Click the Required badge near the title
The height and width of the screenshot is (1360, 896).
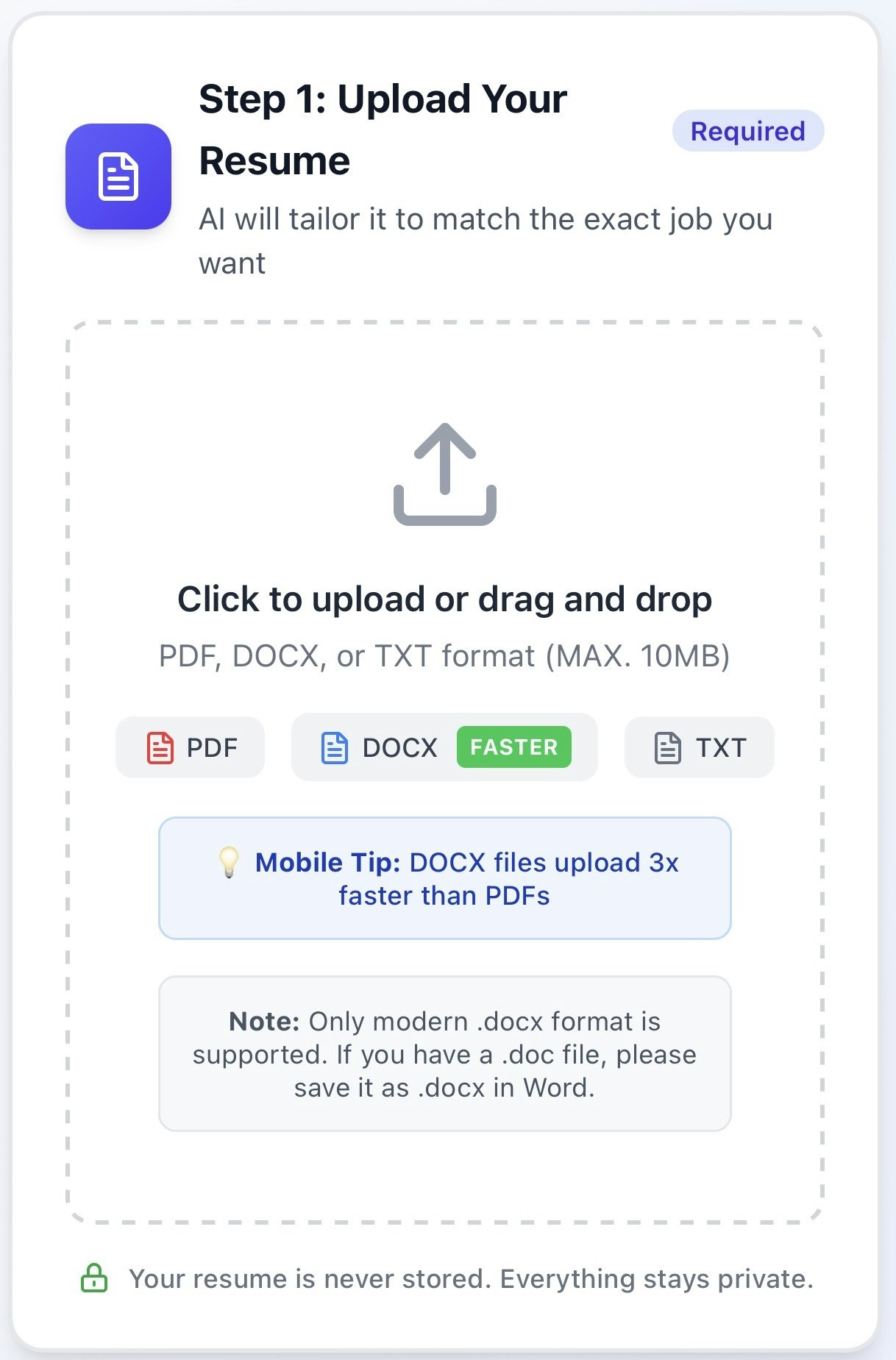click(x=747, y=131)
